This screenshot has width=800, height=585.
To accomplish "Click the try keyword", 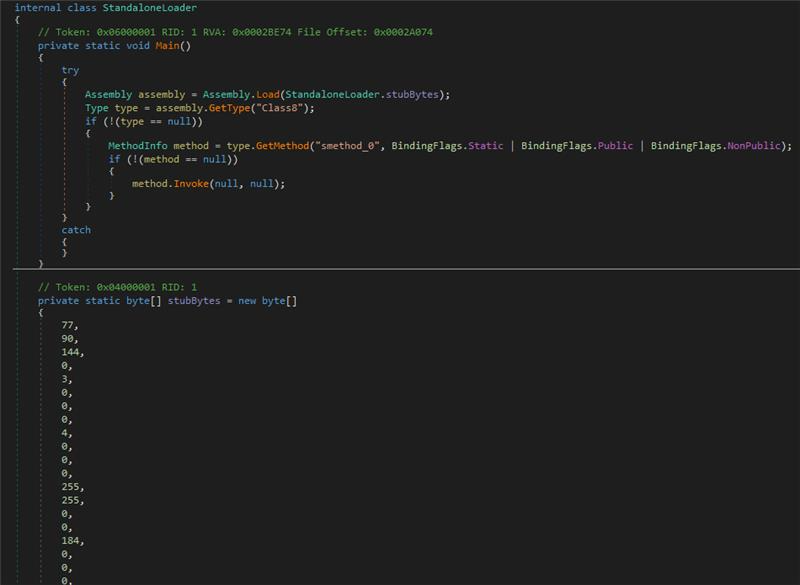I will coord(70,70).
